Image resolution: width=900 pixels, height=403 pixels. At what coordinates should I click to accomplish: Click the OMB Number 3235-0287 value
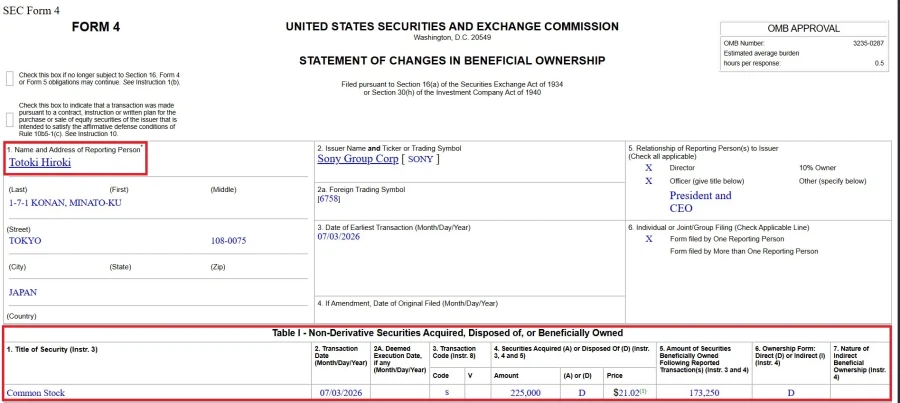868,43
